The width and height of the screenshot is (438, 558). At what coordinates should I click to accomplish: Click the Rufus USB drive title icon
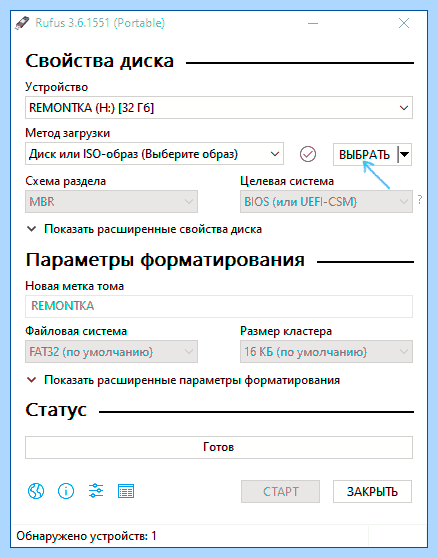pyautogui.click(x=22, y=23)
